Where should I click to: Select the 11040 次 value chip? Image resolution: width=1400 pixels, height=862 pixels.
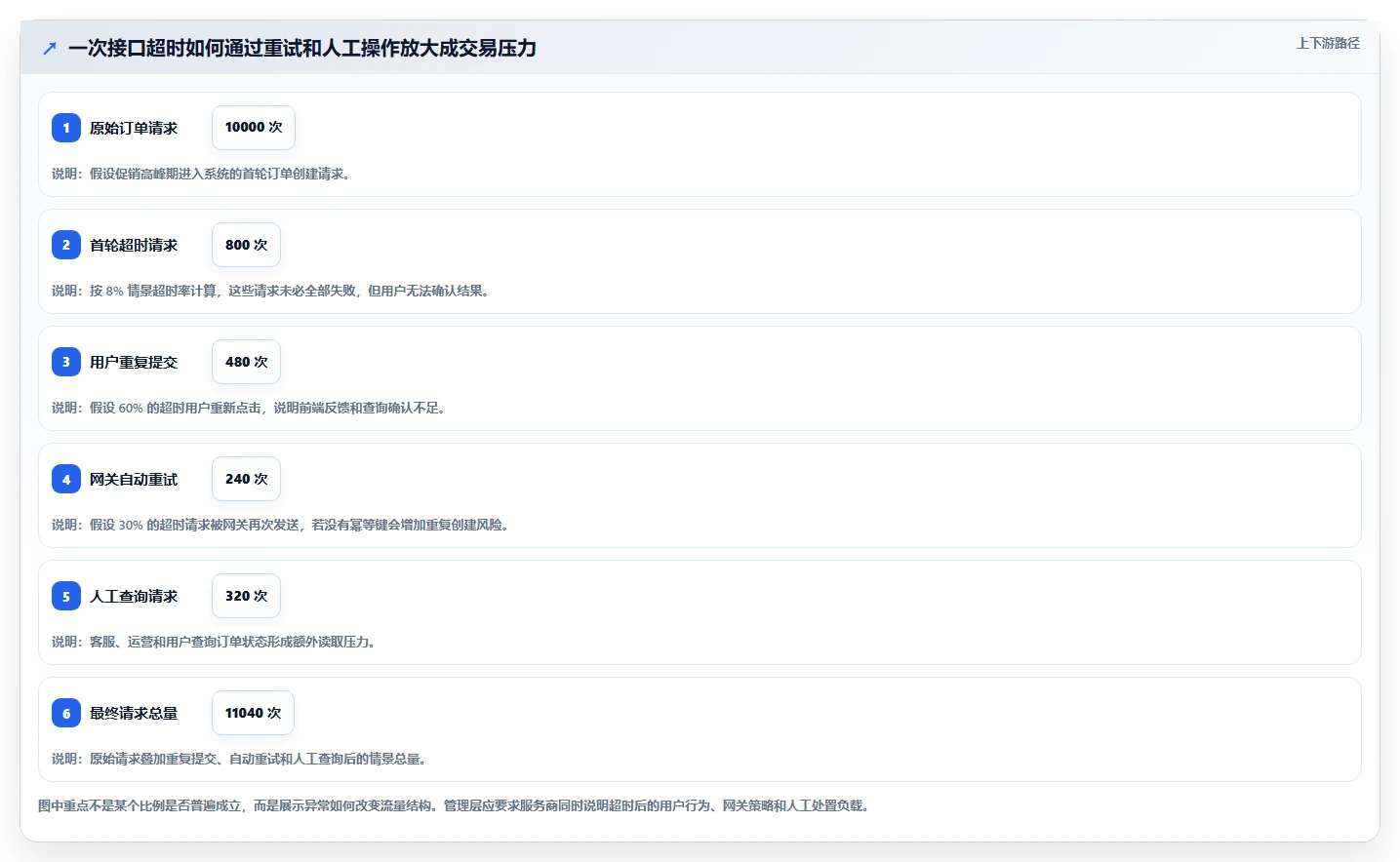(253, 713)
